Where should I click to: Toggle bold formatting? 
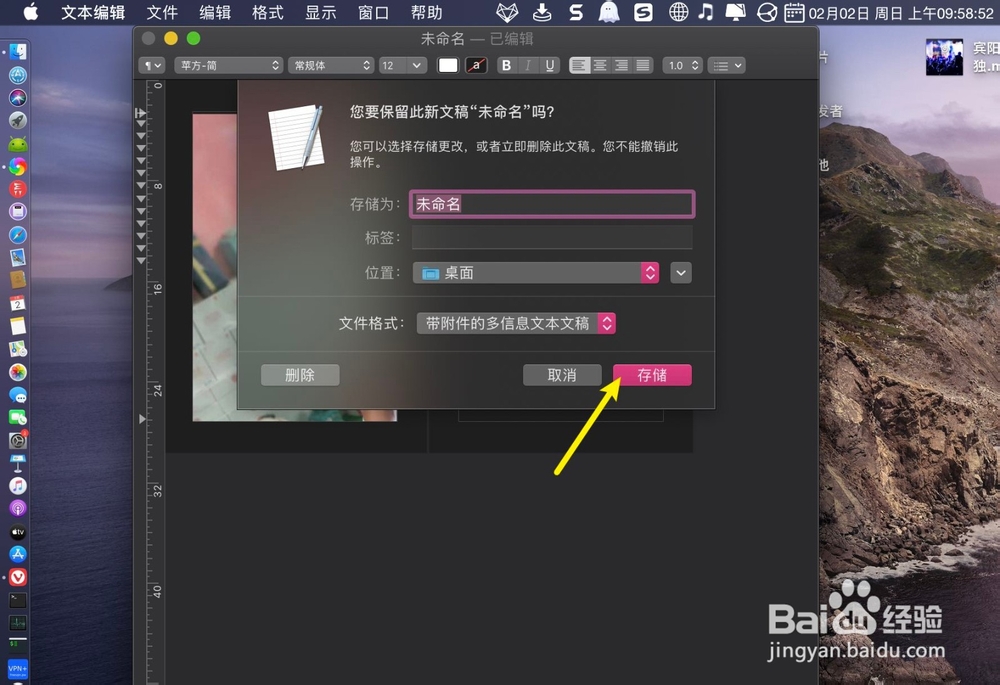[506, 65]
